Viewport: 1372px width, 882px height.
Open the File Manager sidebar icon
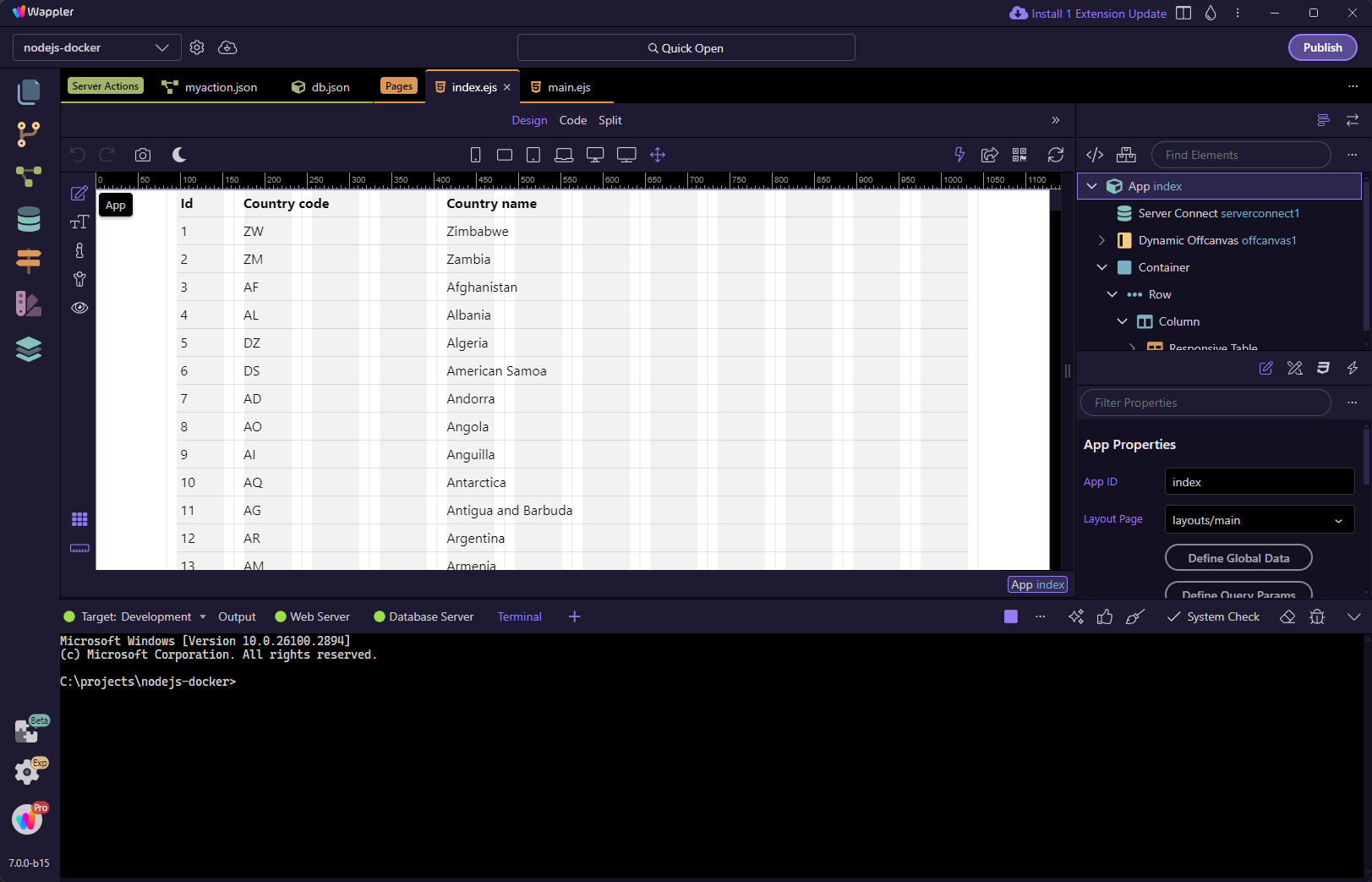29,91
